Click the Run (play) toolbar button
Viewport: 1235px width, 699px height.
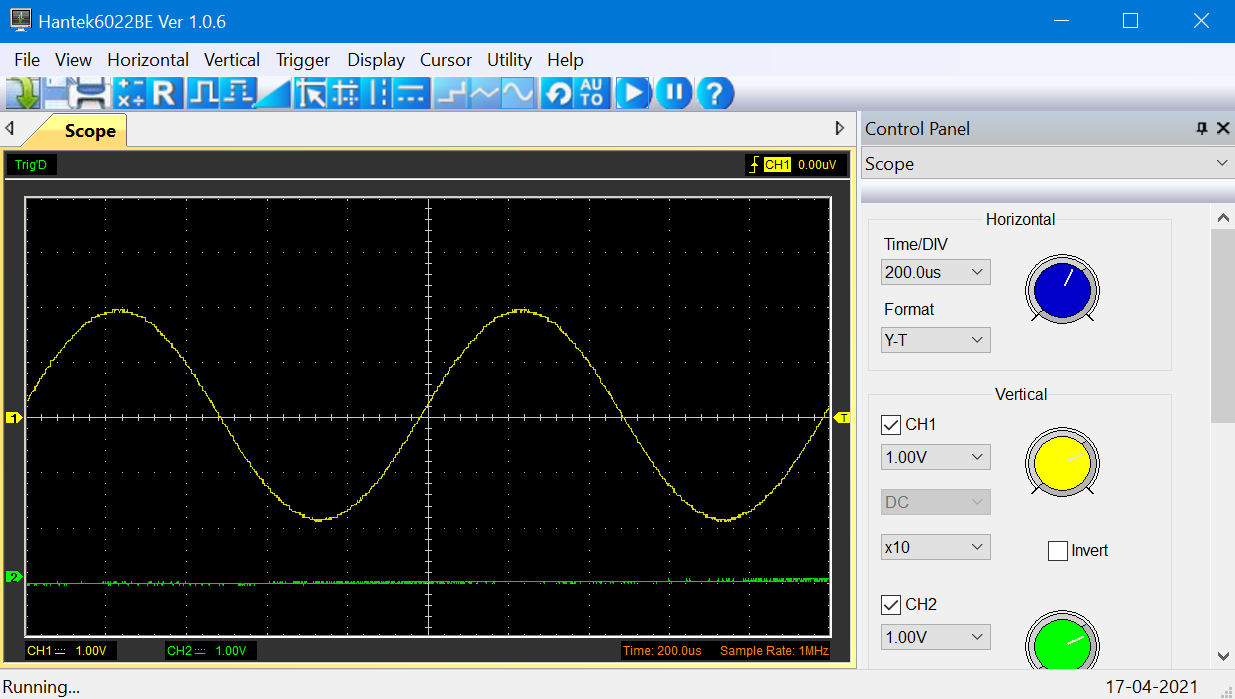[632, 94]
